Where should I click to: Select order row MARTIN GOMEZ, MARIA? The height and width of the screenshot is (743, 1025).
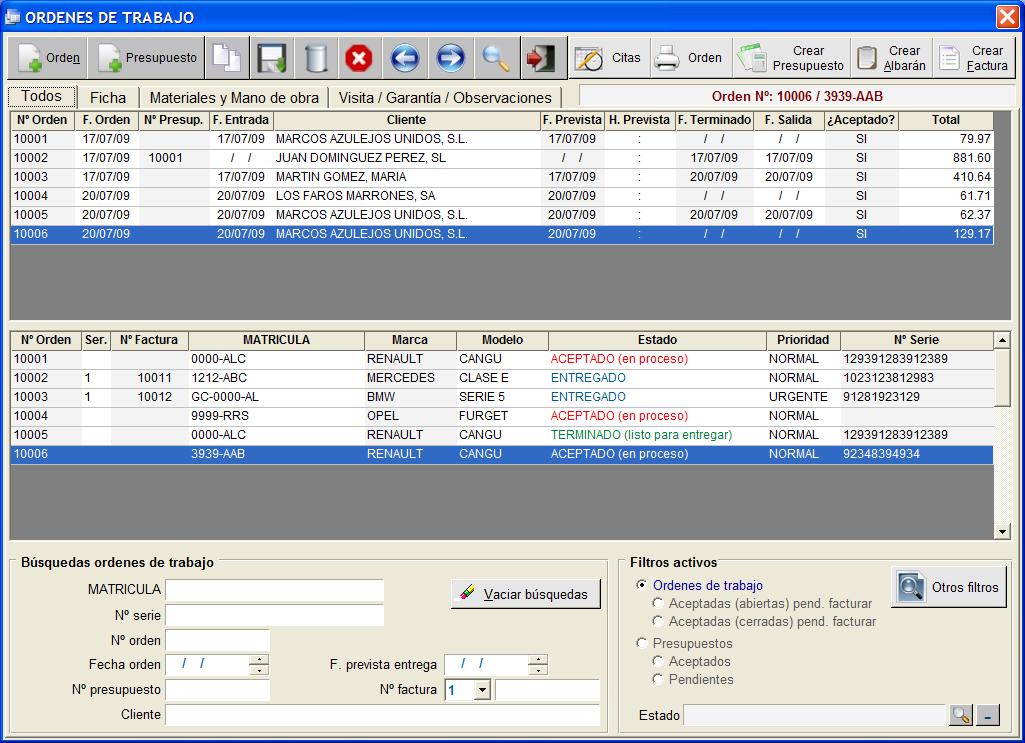pos(502,176)
